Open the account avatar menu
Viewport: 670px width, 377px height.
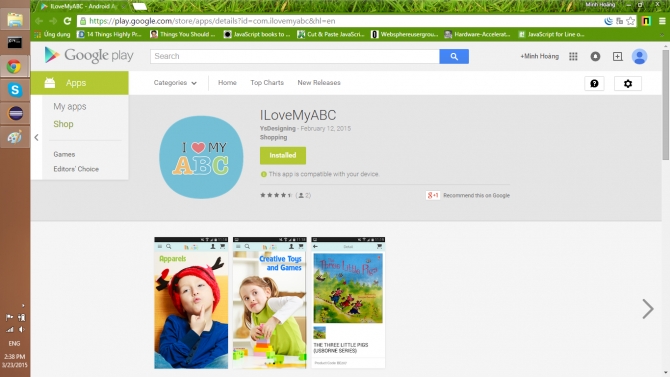click(x=639, y=56)
